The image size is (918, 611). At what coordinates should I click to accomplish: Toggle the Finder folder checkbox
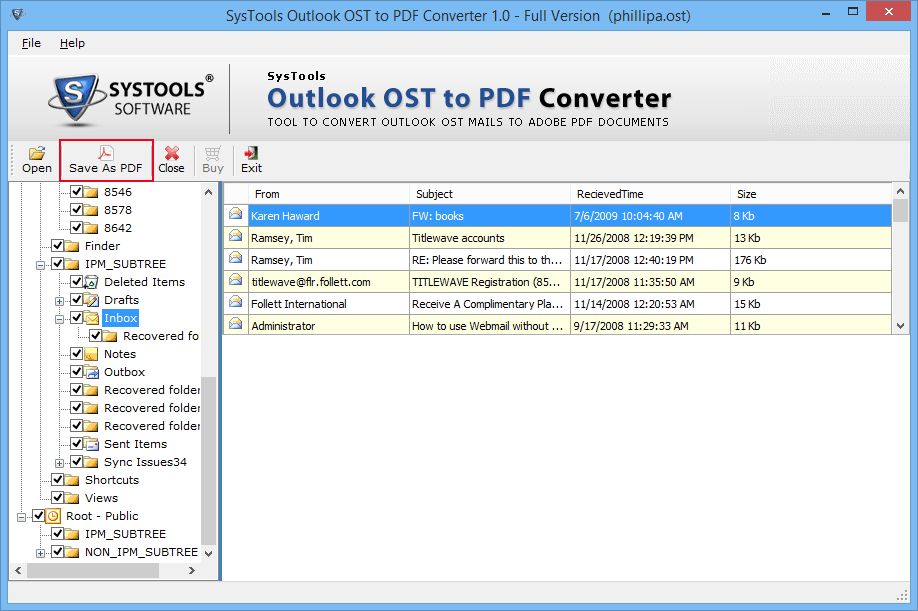(x=57, y=245)
